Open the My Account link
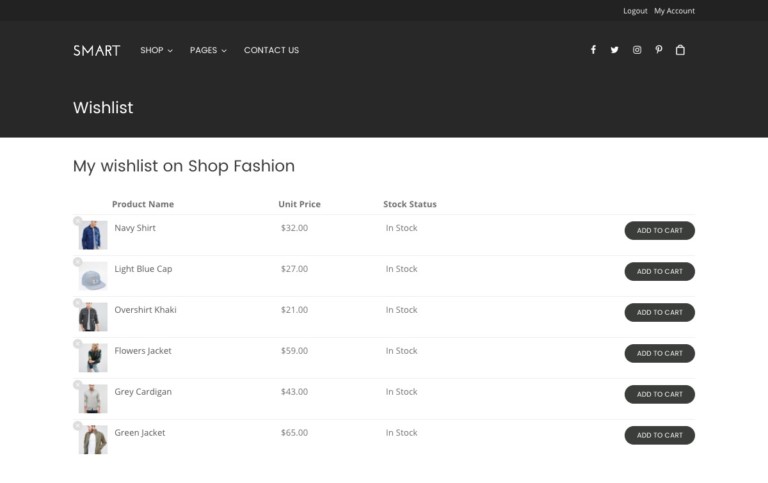The height and width of the screenshot is (483, 768). click(x=674, y=11)
